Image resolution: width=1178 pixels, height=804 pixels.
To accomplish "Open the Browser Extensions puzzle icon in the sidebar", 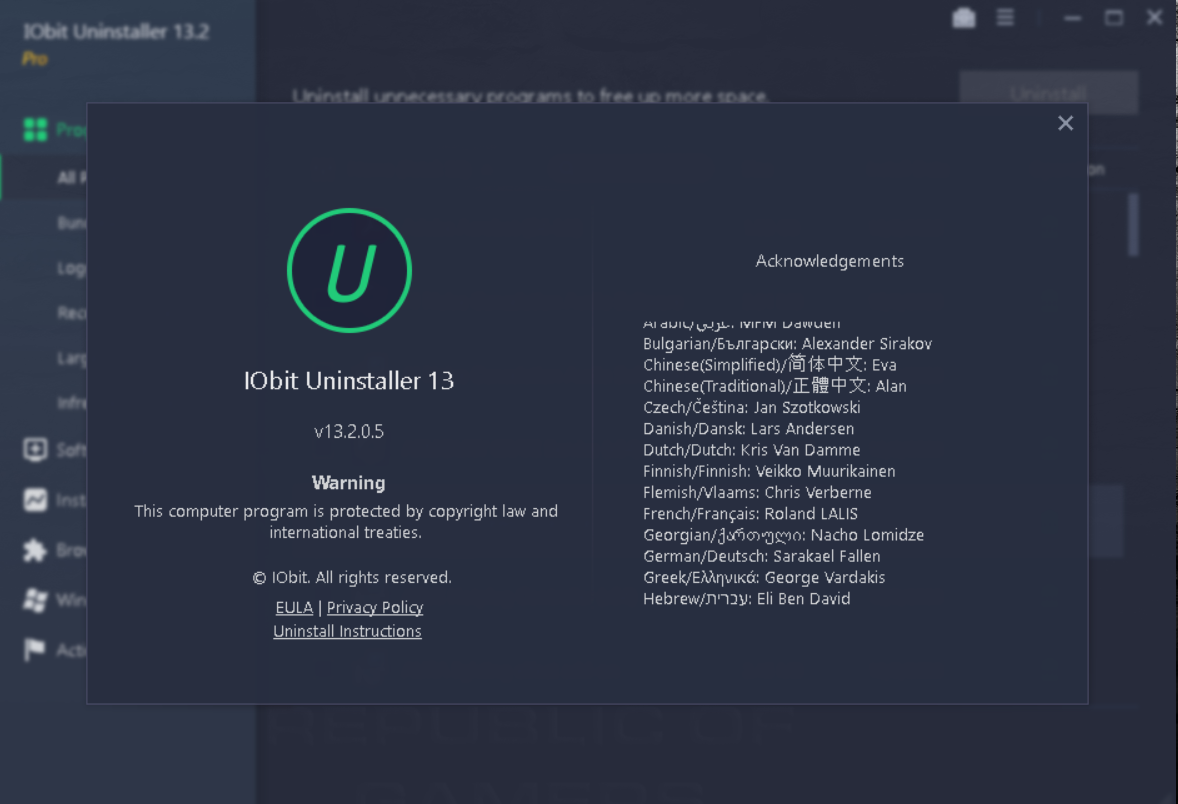I will (35, 550).
